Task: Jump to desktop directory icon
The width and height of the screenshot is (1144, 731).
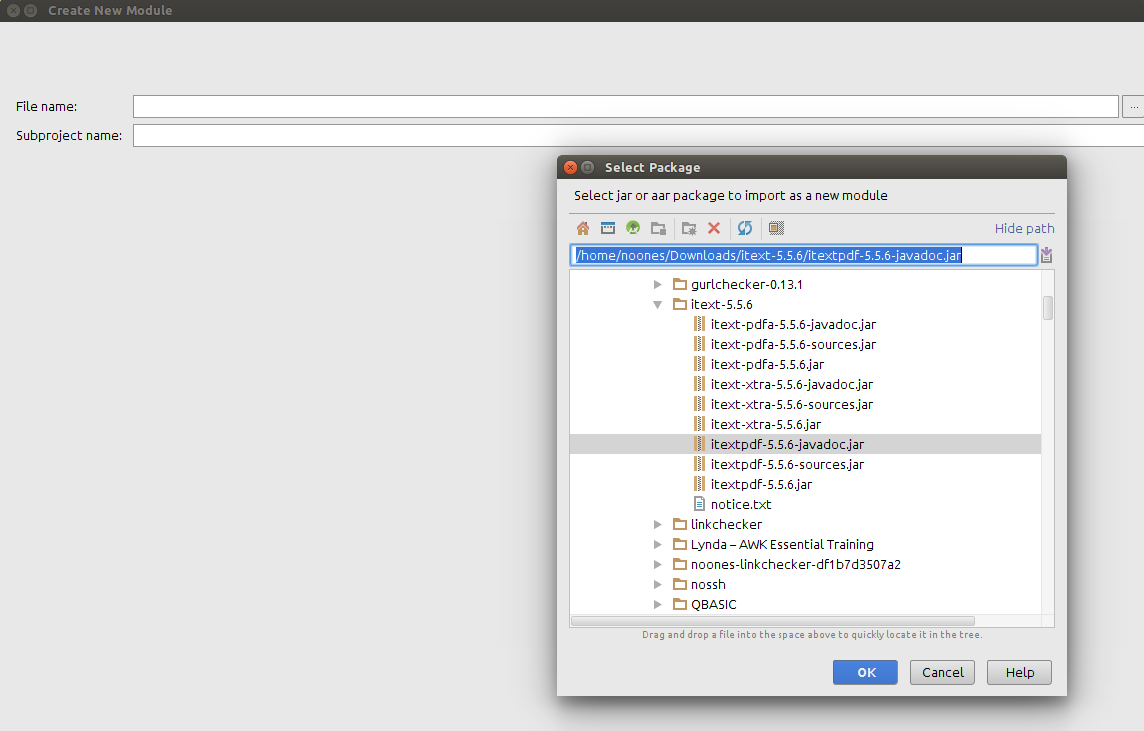Action: tap(608, 228)
